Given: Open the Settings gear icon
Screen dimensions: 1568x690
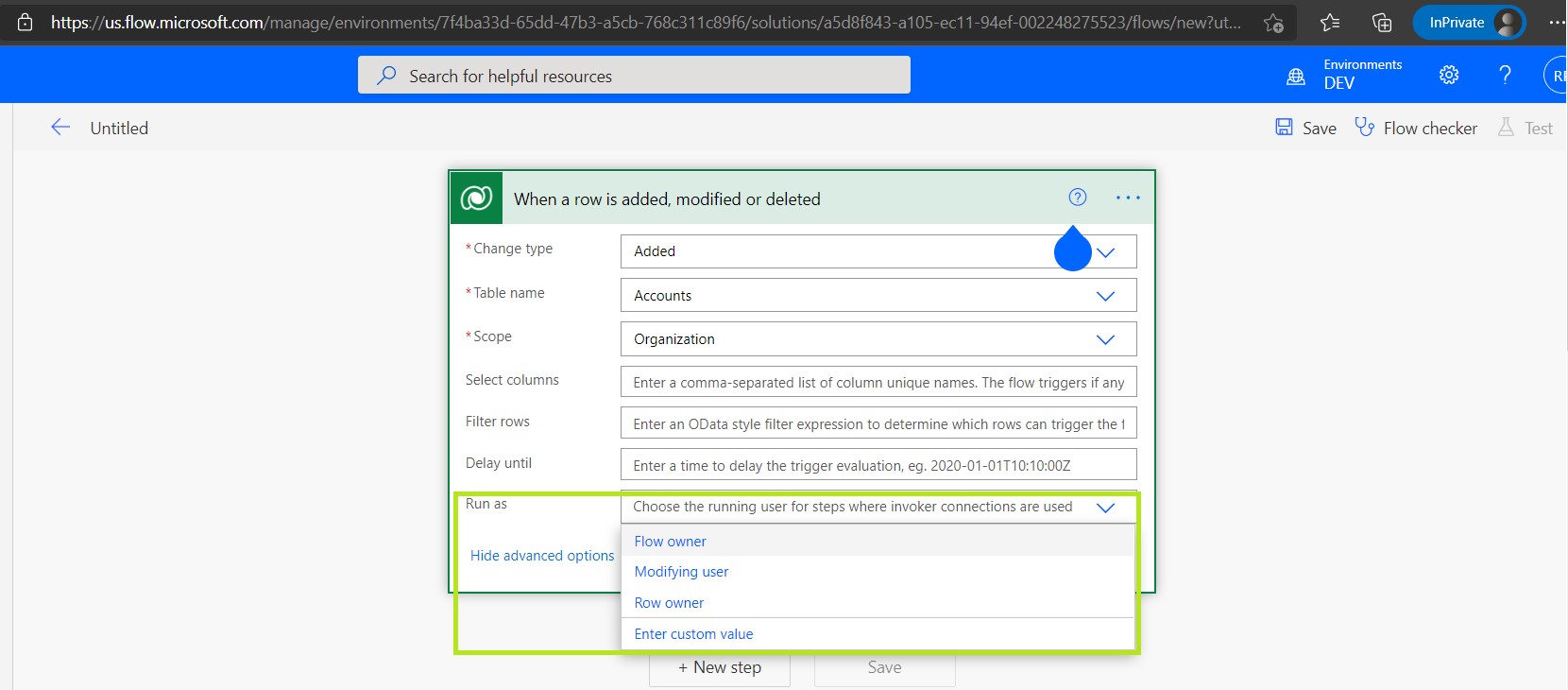Looking at the screenshot, I should (1449, 75).
